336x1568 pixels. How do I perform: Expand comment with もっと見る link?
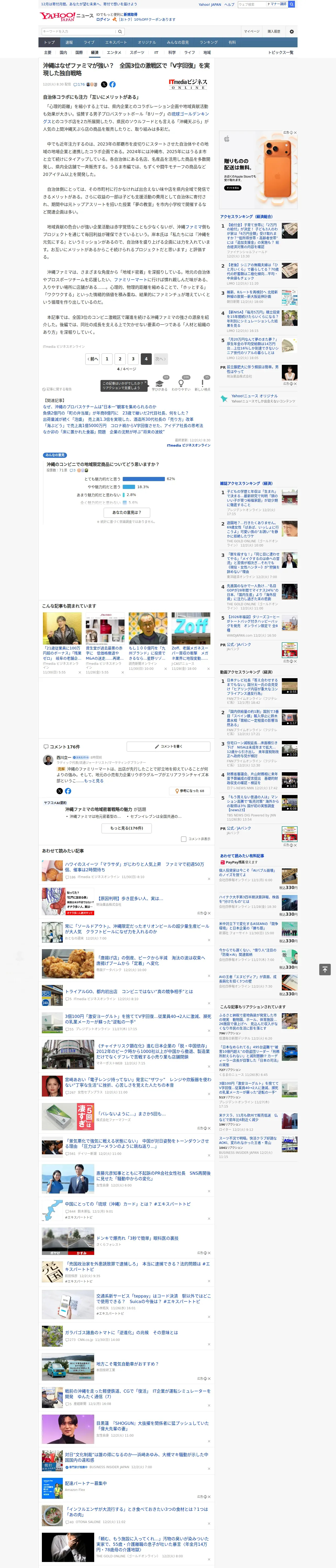(94, 780)
